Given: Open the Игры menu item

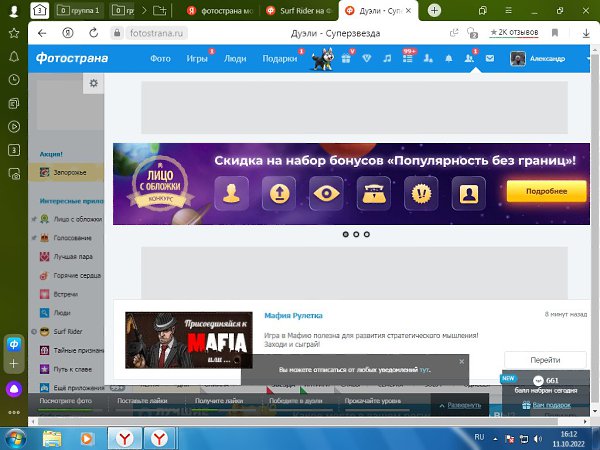Looking at the screenshot, I should coord(197,59).
